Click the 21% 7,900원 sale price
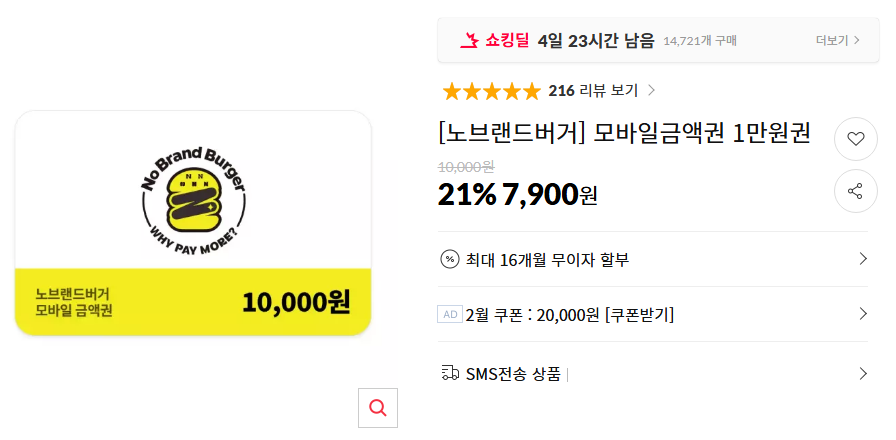896x440 pixels. pyautogui.click(x=517, y=194)
